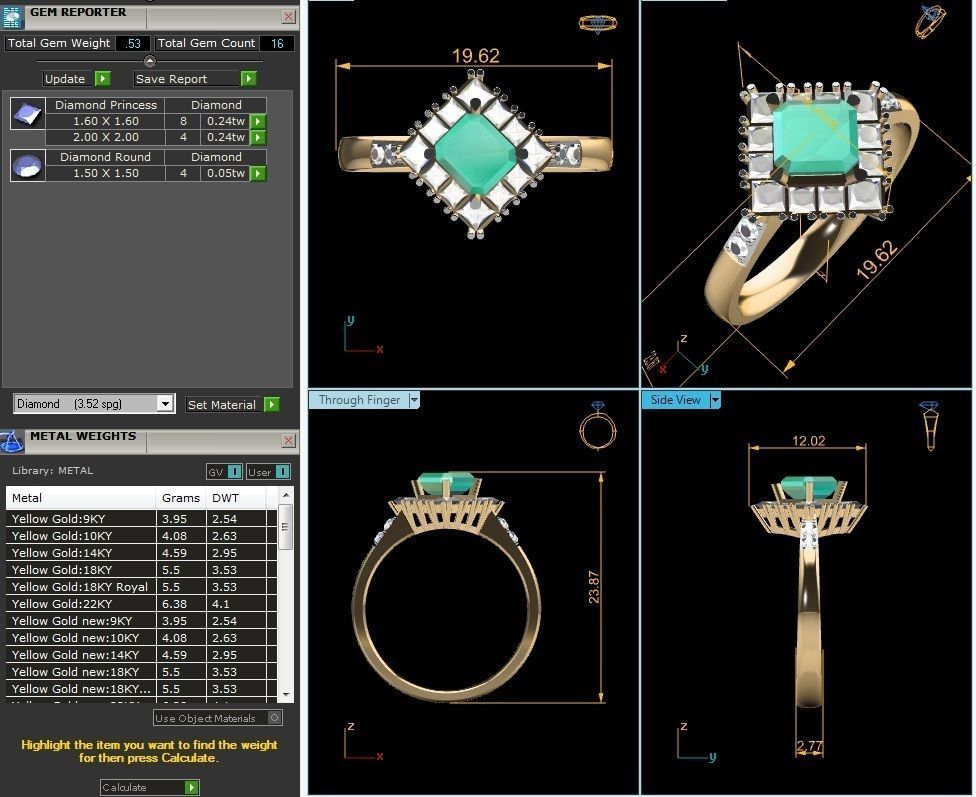Viewport: 976px width, 797px height.
Task: Click green arrow for 1.50 X 1.50 row
Action: tap(258, 173)
